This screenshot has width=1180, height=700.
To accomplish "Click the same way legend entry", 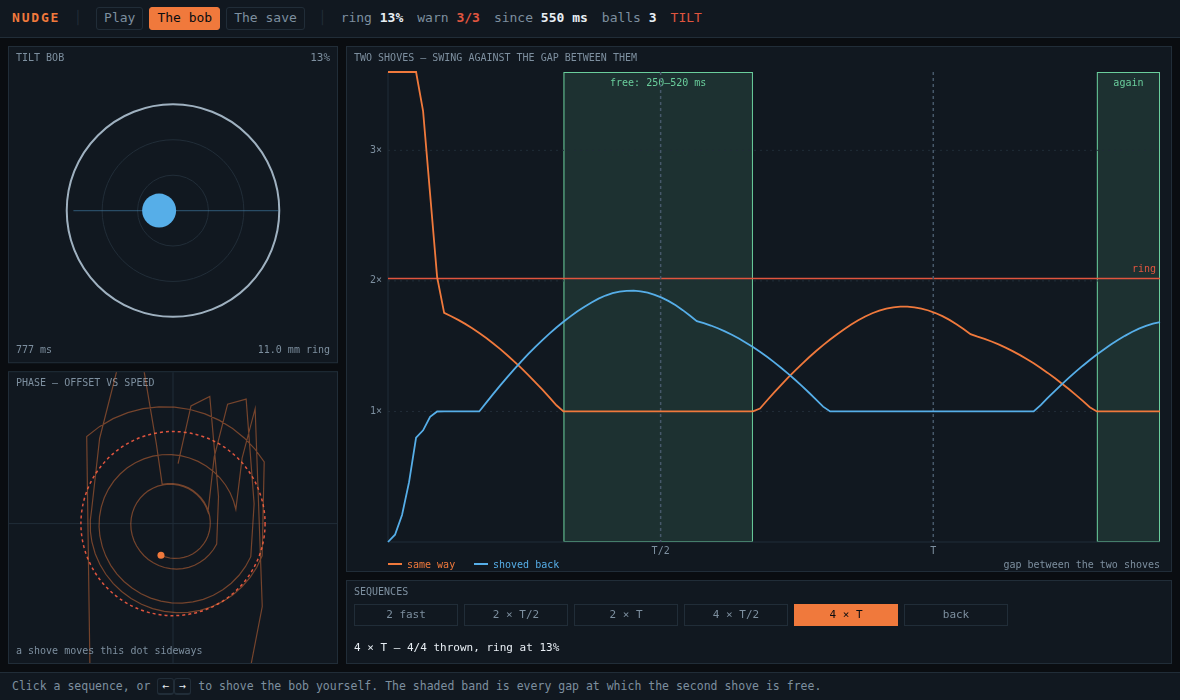I will pos(421,565).
